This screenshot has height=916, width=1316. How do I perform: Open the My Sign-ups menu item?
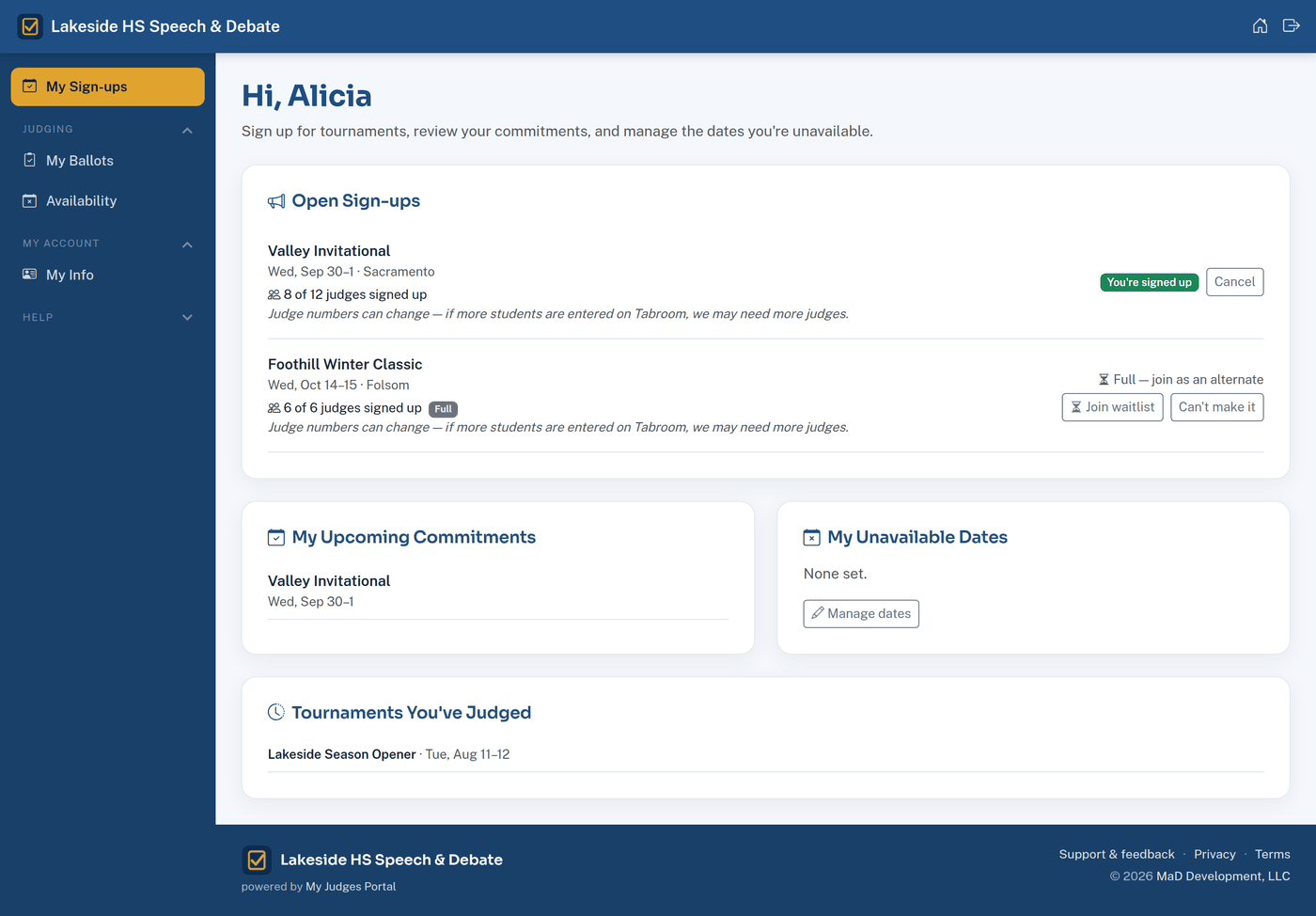tap(108, 87)
